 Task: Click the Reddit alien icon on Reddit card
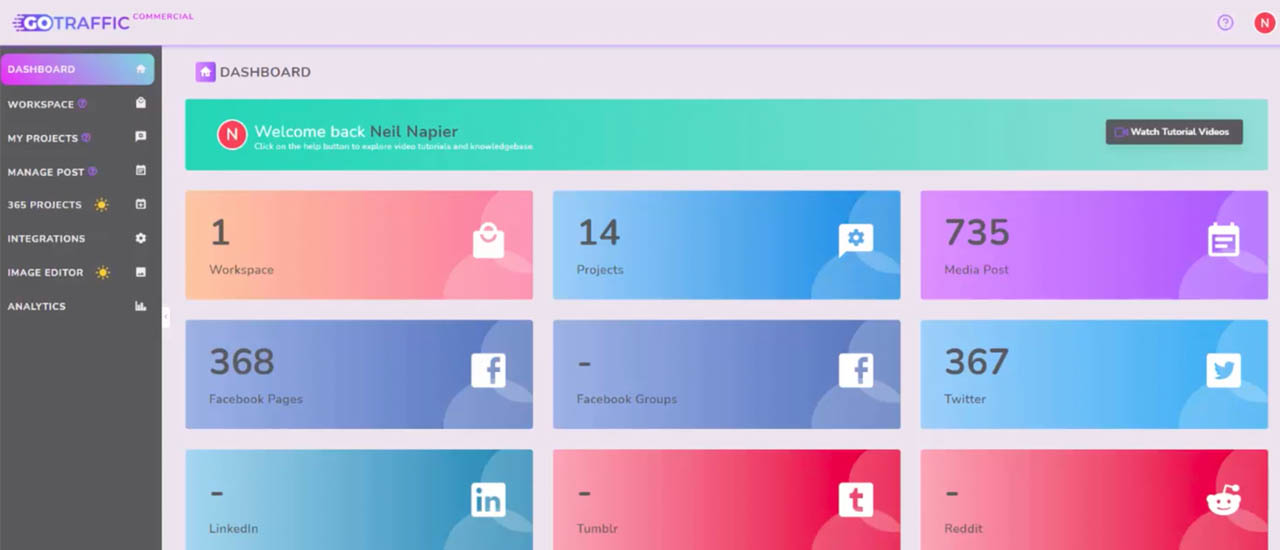1223,500
